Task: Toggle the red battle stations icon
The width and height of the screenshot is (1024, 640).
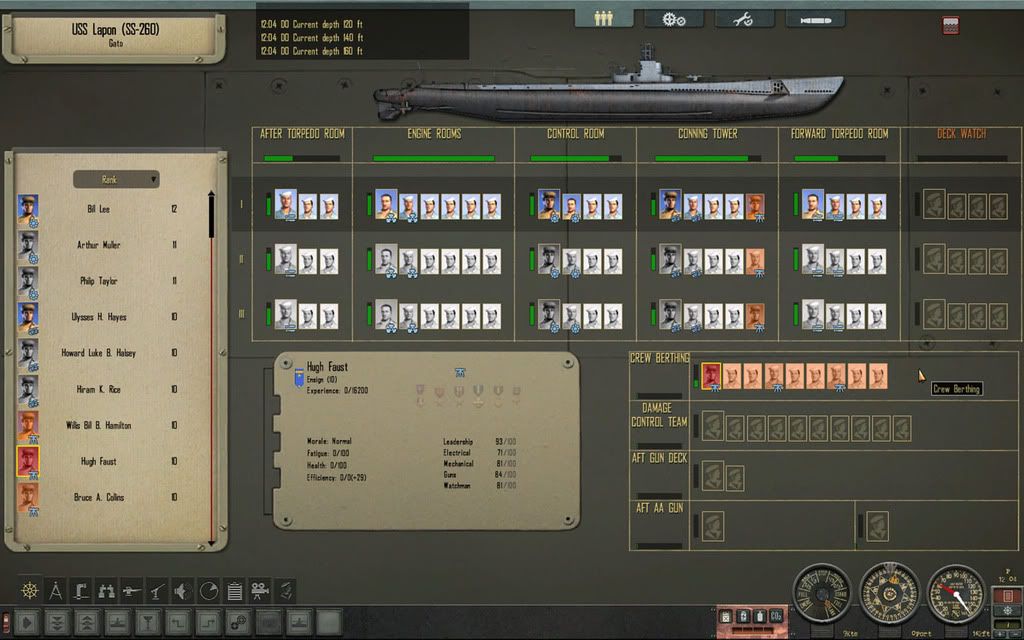Action: click(x=951, y=25)
